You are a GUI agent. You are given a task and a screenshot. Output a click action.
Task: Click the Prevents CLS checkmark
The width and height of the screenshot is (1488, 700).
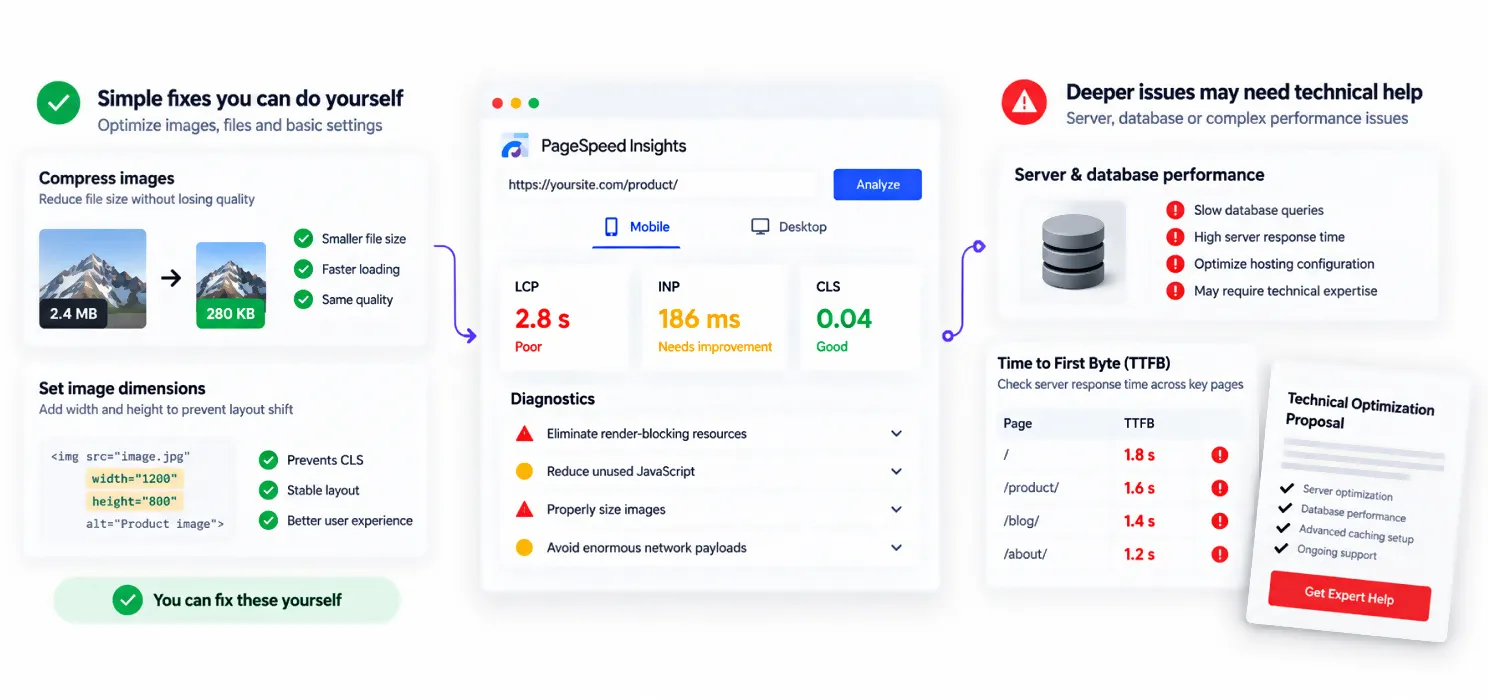[x=268, y=460]
